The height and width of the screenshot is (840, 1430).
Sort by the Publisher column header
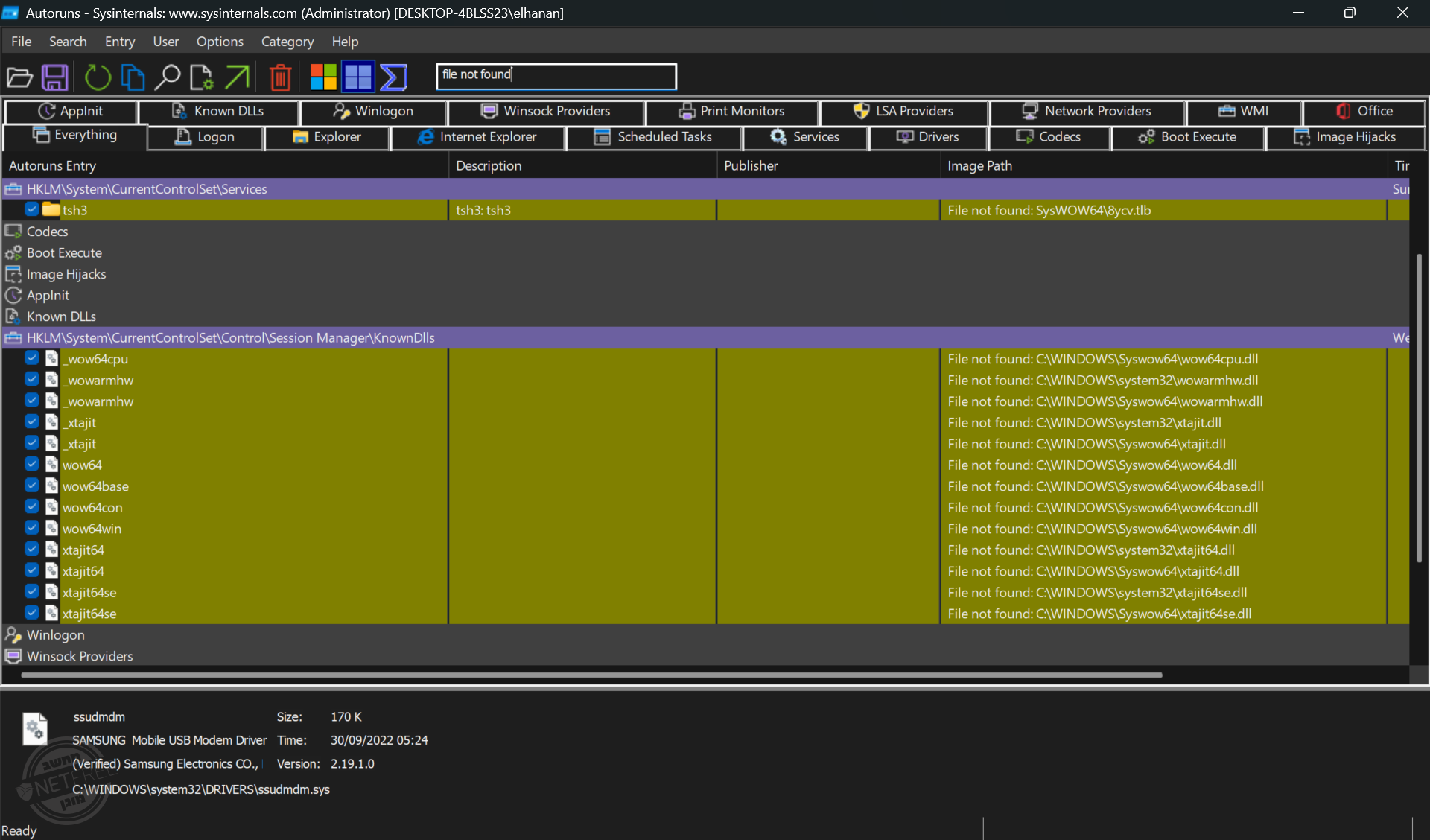point(829,165)
